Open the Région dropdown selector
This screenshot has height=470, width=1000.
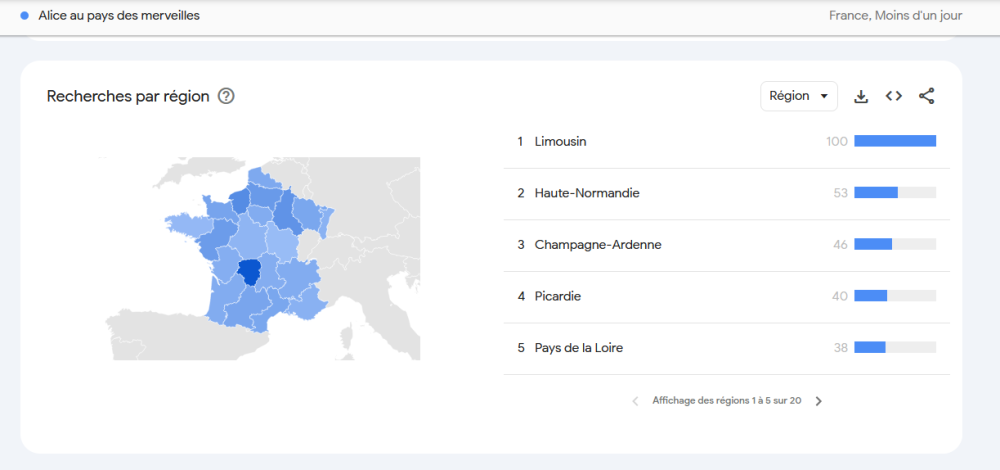click(798, 96)
